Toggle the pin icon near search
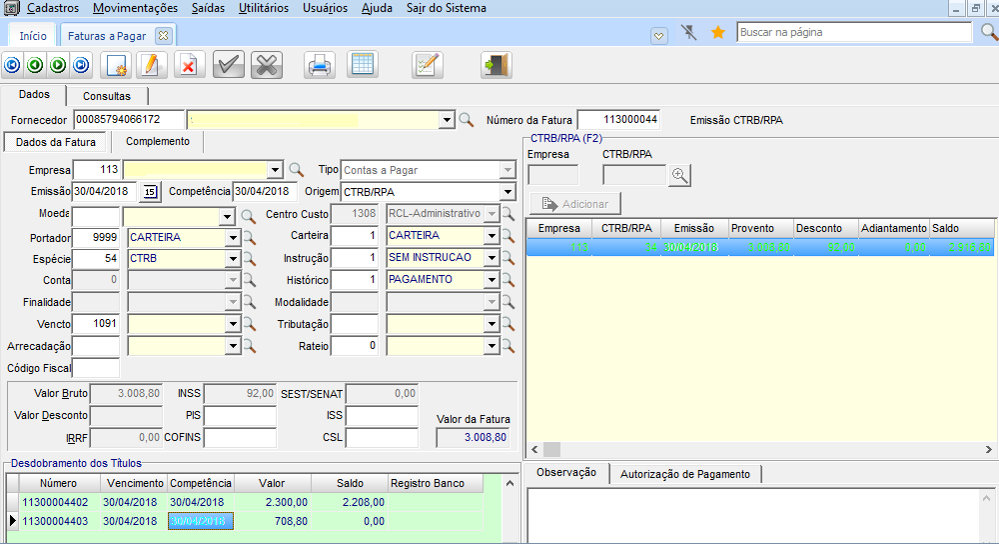The width and height of the screenshot is (999, 544). click(x=688, y=33)
